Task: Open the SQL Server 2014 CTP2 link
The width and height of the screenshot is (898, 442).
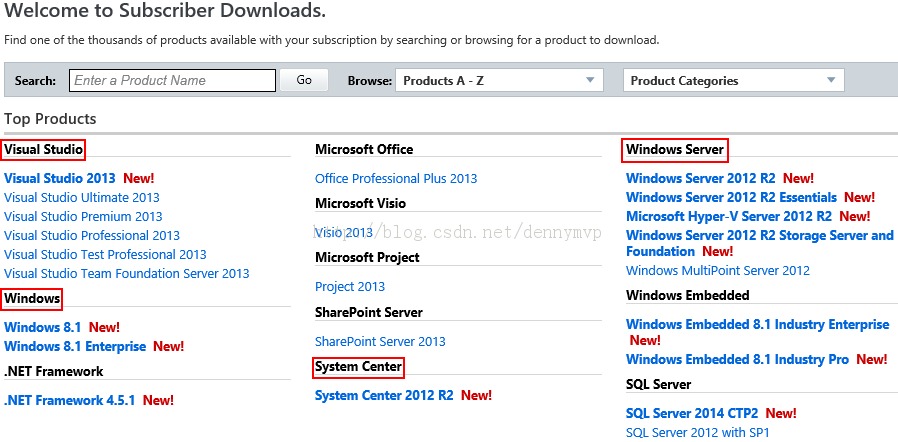Action: 692,413
